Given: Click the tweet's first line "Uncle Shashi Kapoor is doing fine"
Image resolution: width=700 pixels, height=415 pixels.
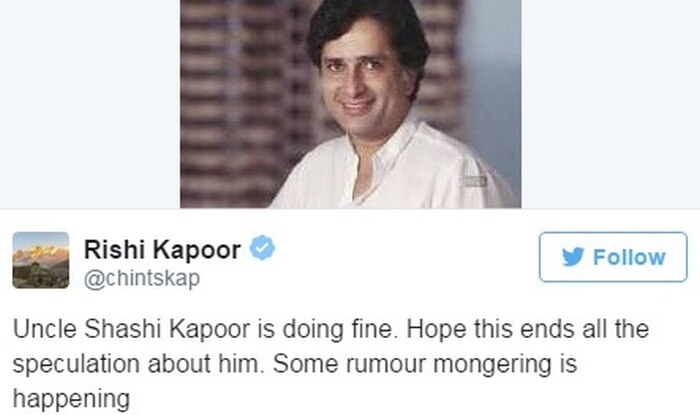Looking at the screenshot, I should pyautogui.click(x=204, y=329).
